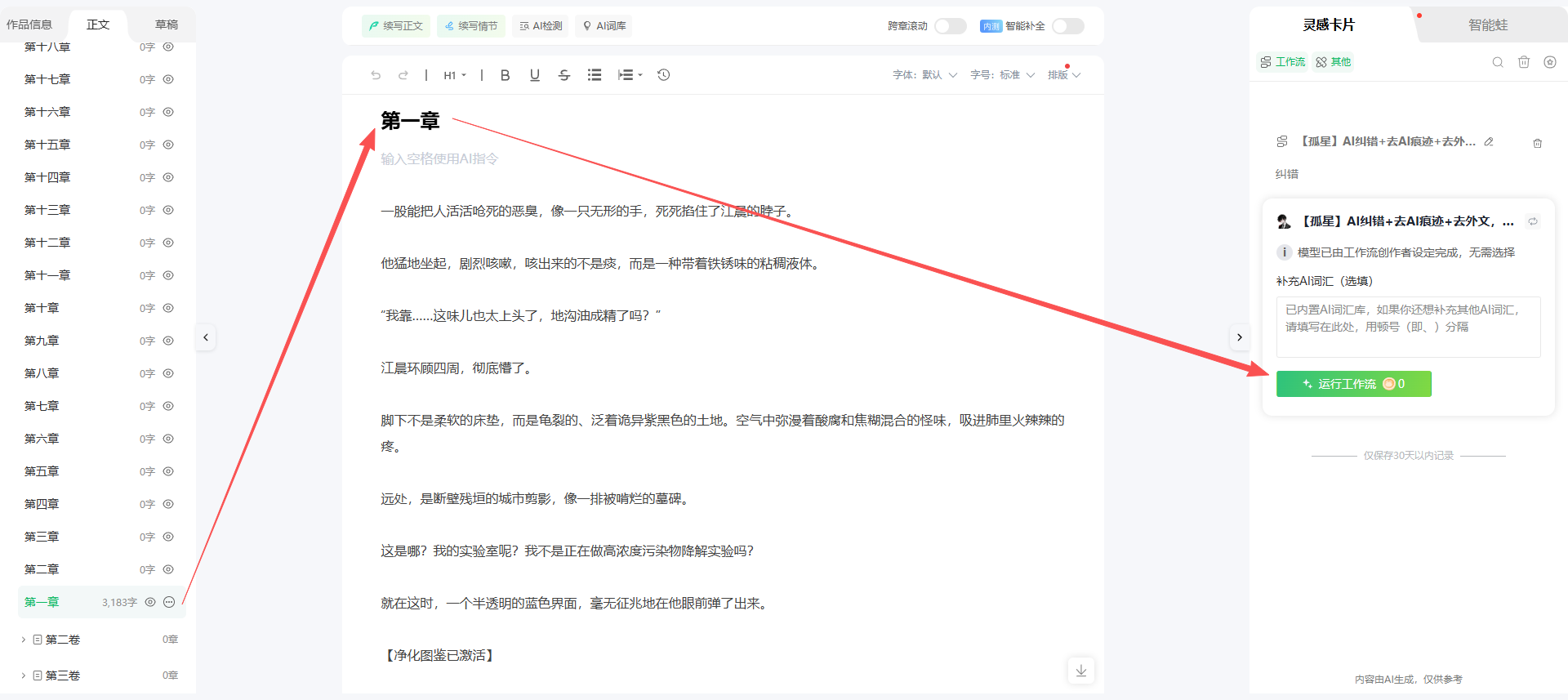Screen dimensions: 1568x700
Task: Toggle visibility eye for 第一章
Action: coord(150,602)
